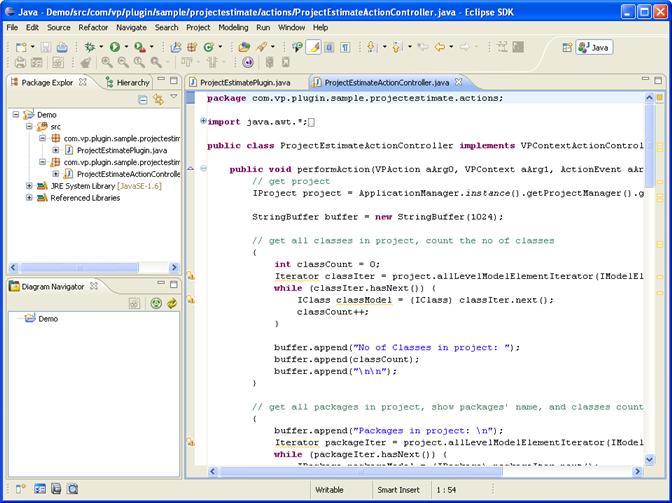Click the Zoom In magnifier icon
672x503 pixels.
coord(107,63)
